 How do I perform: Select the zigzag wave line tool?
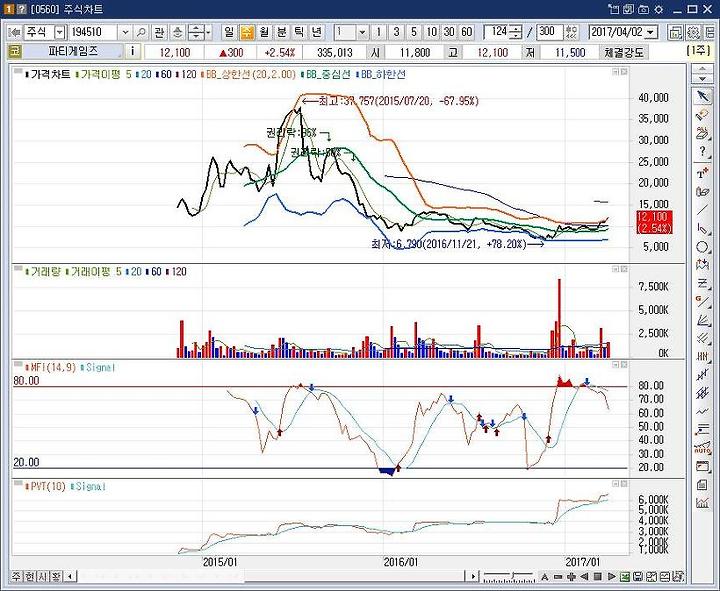coord(702,411)
